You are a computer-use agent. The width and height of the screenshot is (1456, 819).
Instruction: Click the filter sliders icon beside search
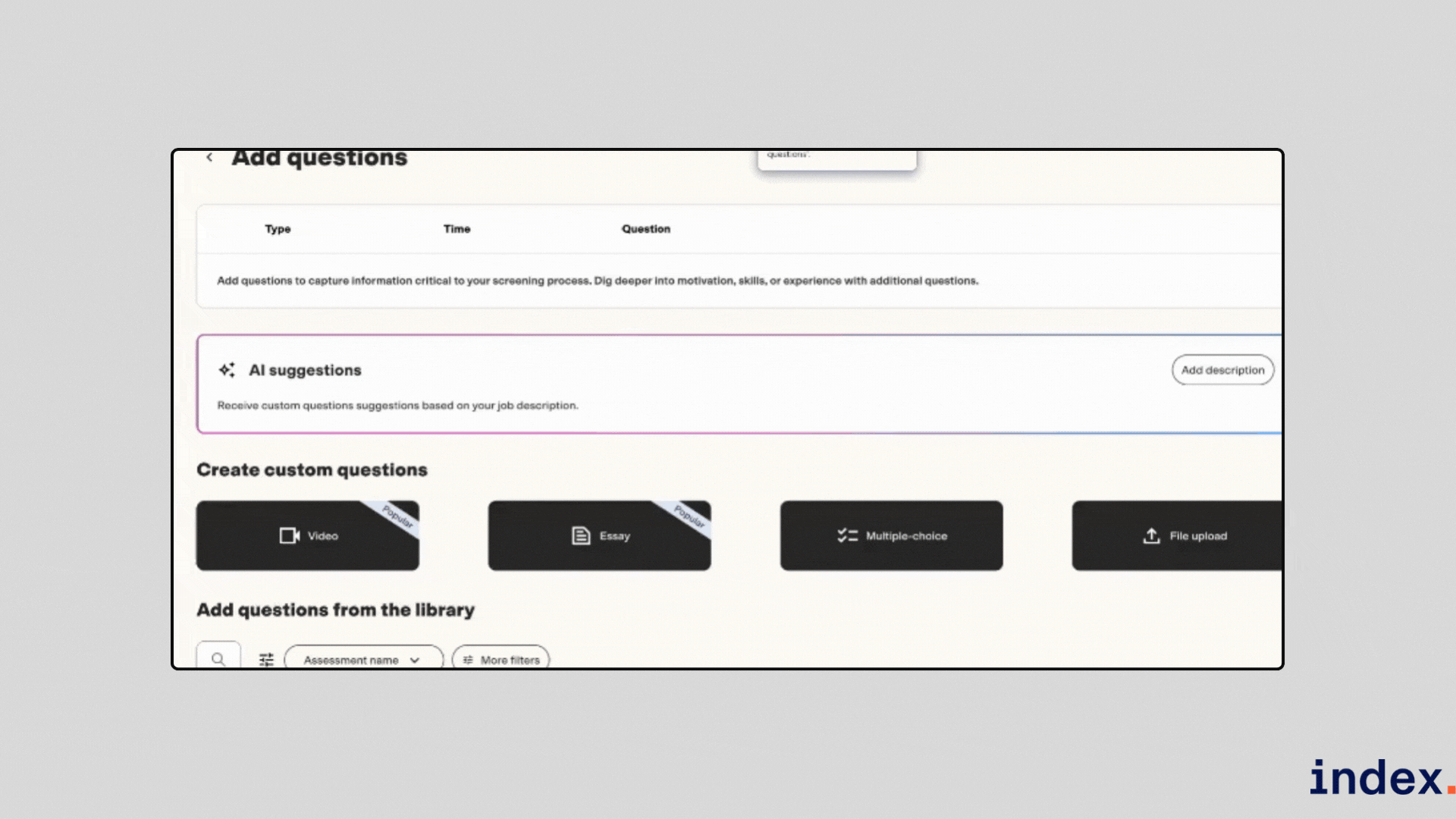(x=266, y=660)
